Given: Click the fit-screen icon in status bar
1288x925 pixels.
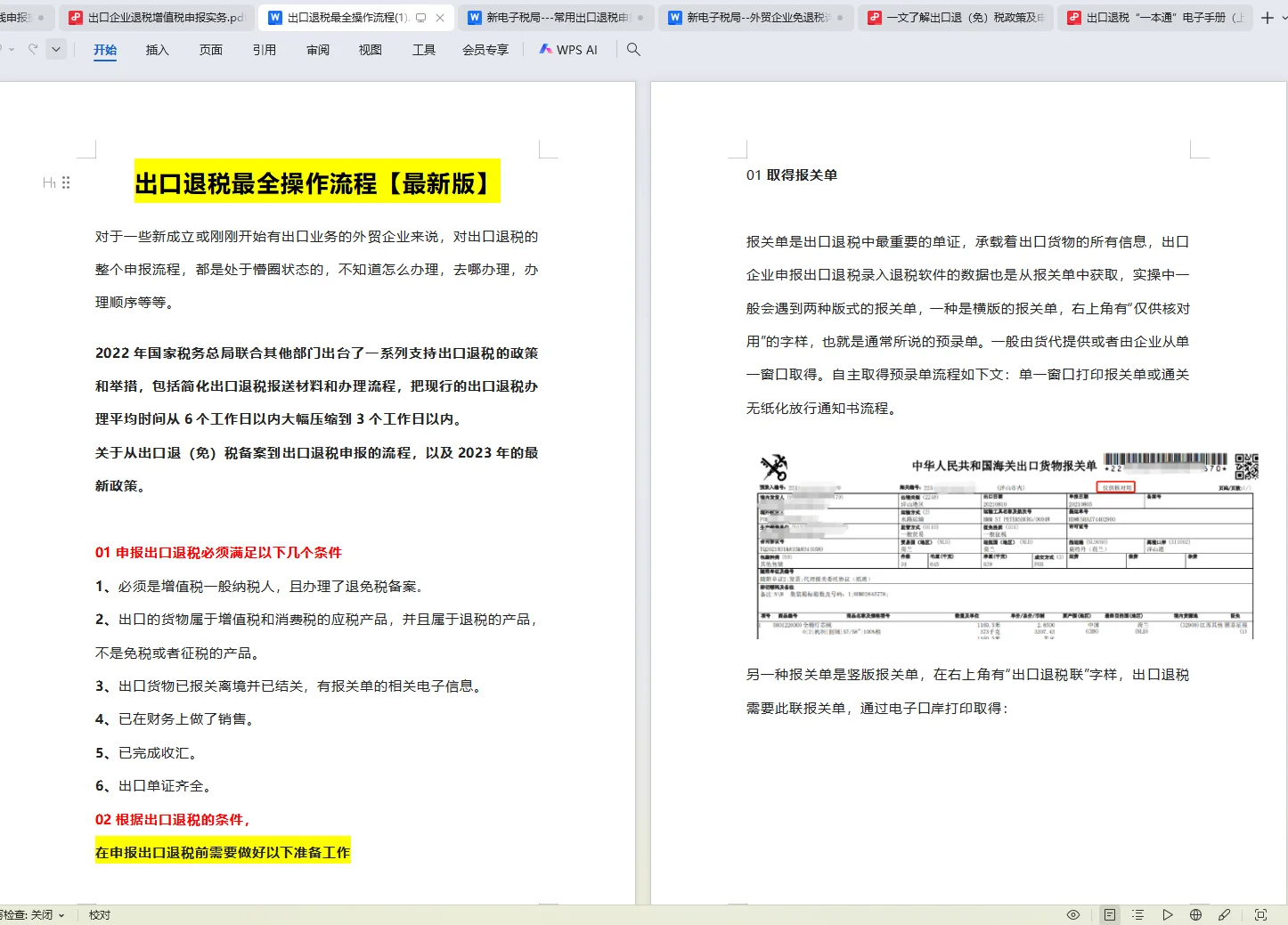Looking at the screenshot, I should (1261, 914).
